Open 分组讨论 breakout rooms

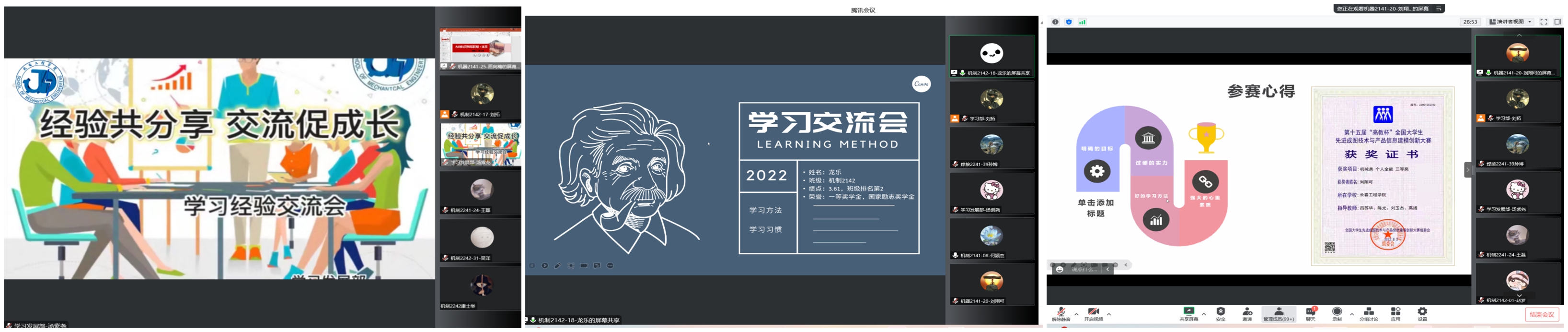1368,315
